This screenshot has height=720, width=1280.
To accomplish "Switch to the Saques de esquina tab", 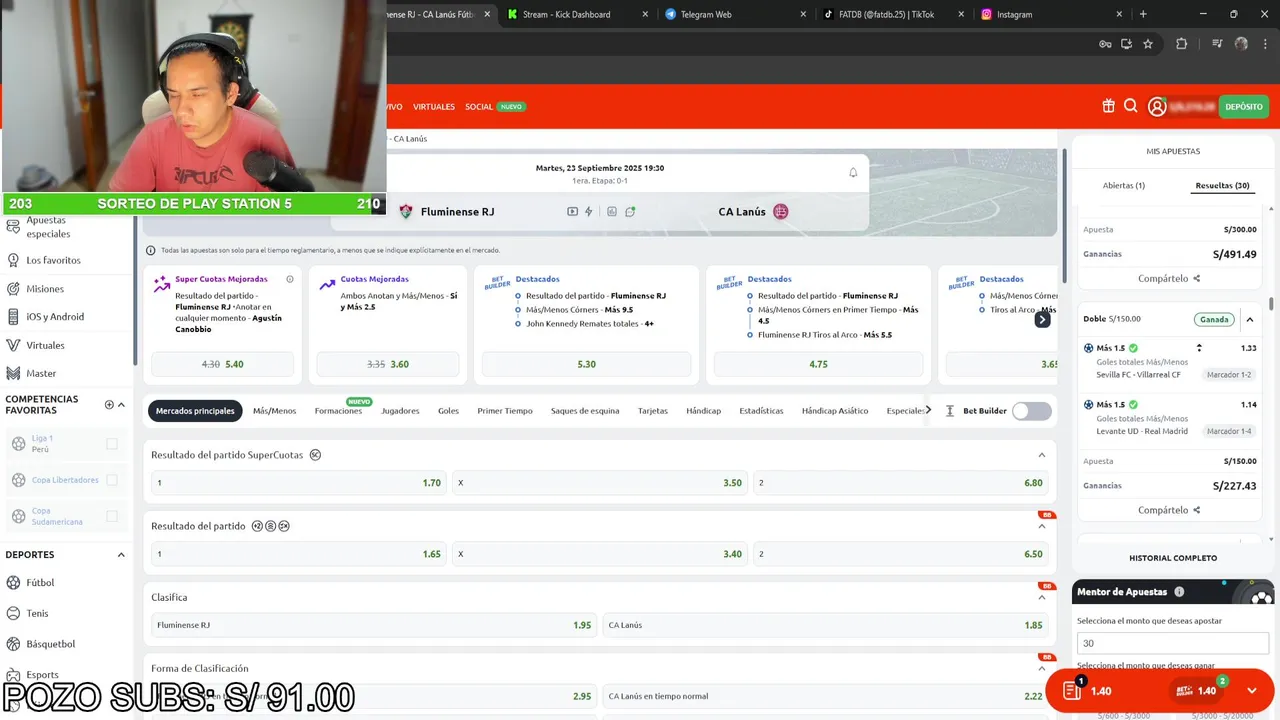I will pos(585,411).
